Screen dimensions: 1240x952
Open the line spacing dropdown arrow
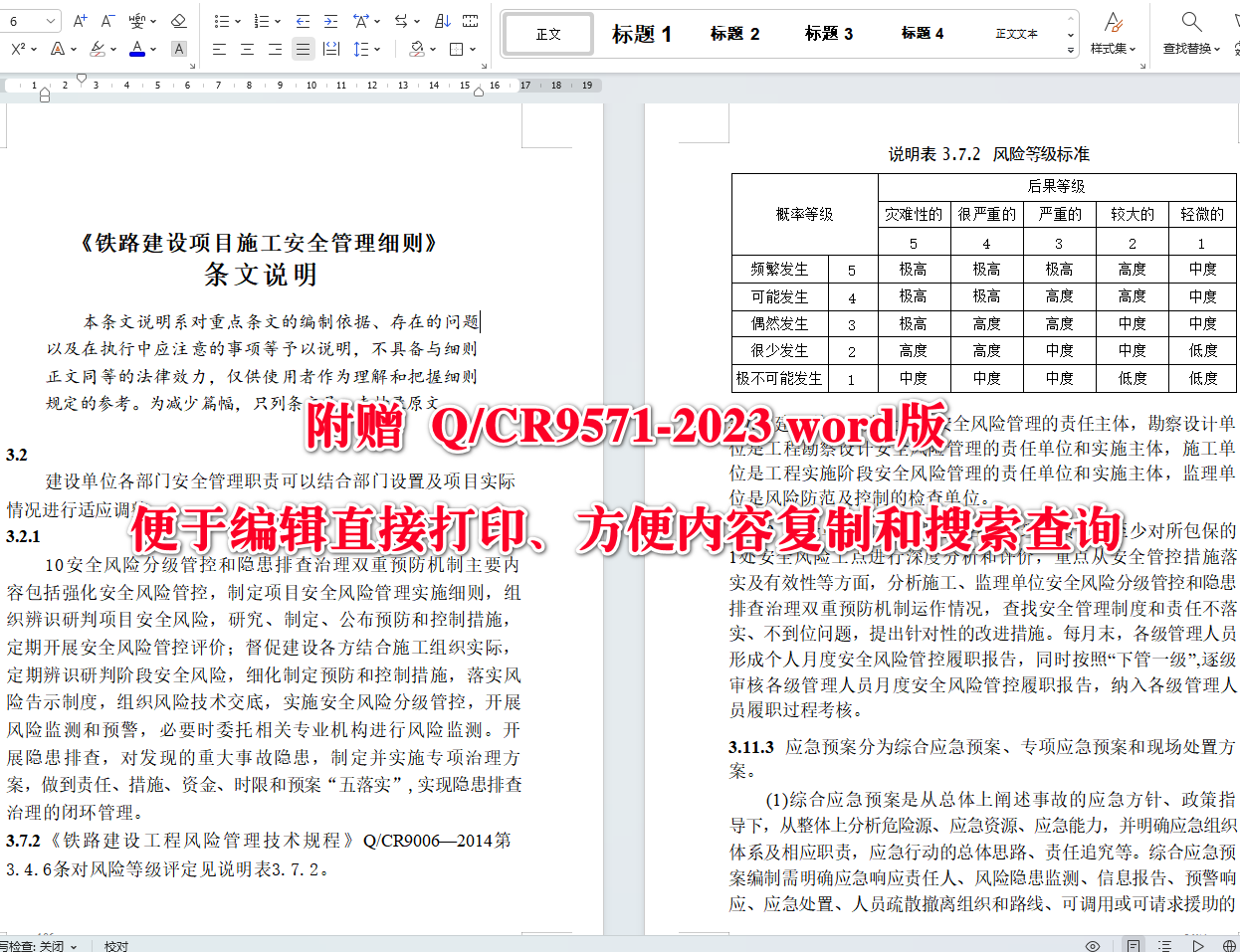pyautogui.click(x=376, y=48)
